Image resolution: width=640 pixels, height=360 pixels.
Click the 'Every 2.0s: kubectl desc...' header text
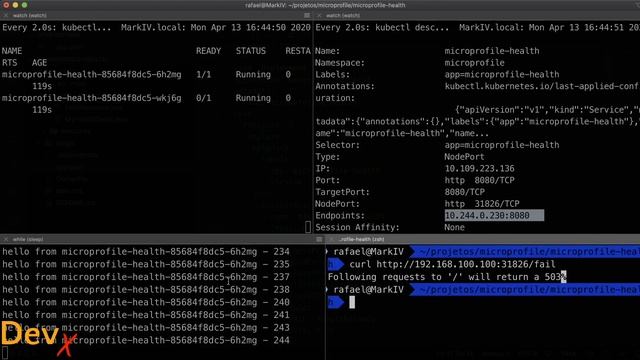pos(382,28)
